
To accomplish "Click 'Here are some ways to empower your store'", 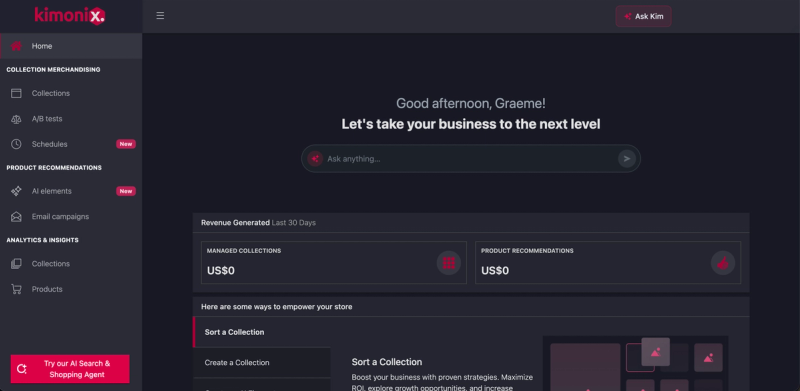I will [277, 307].
